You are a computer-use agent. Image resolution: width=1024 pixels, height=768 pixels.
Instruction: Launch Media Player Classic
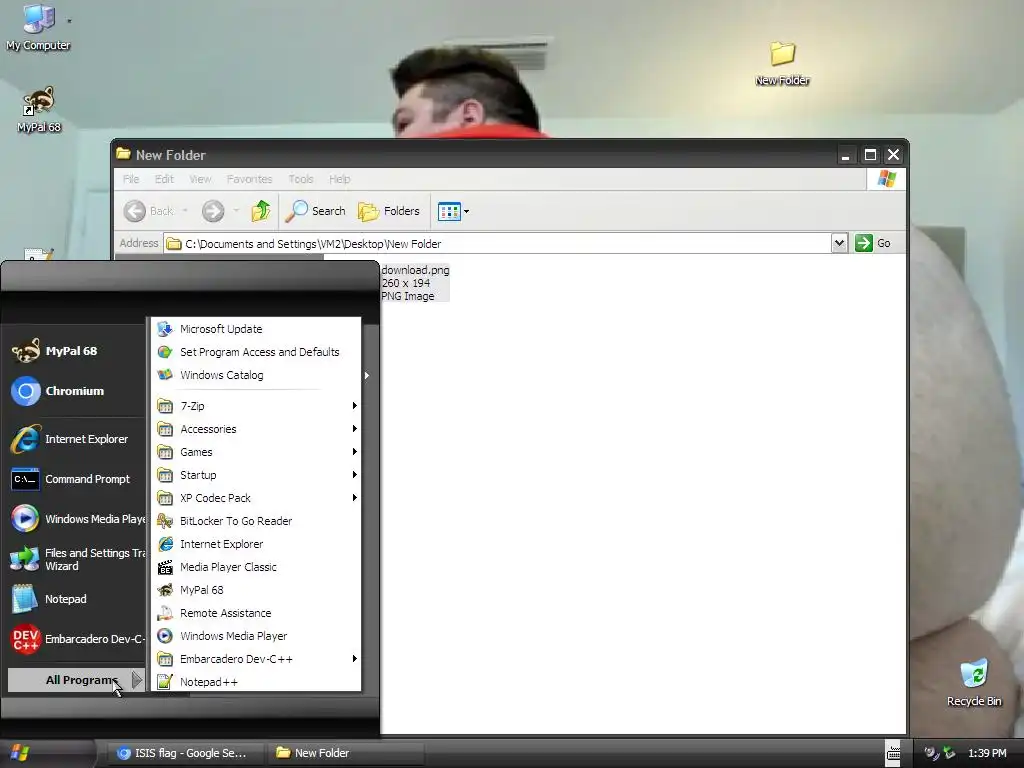pos(256,567)
